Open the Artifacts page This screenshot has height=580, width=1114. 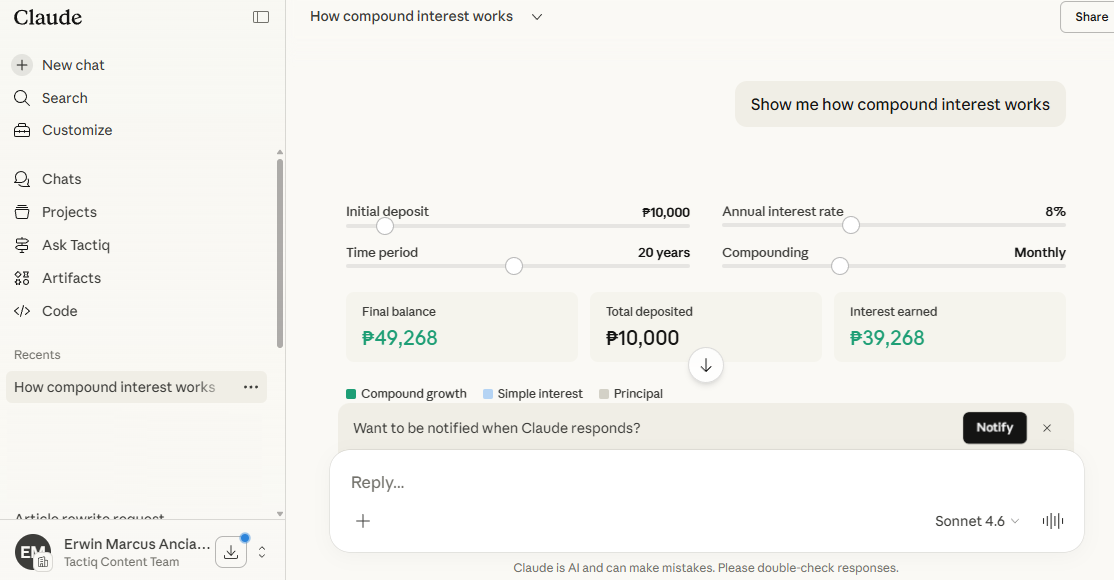pos(57,278)
